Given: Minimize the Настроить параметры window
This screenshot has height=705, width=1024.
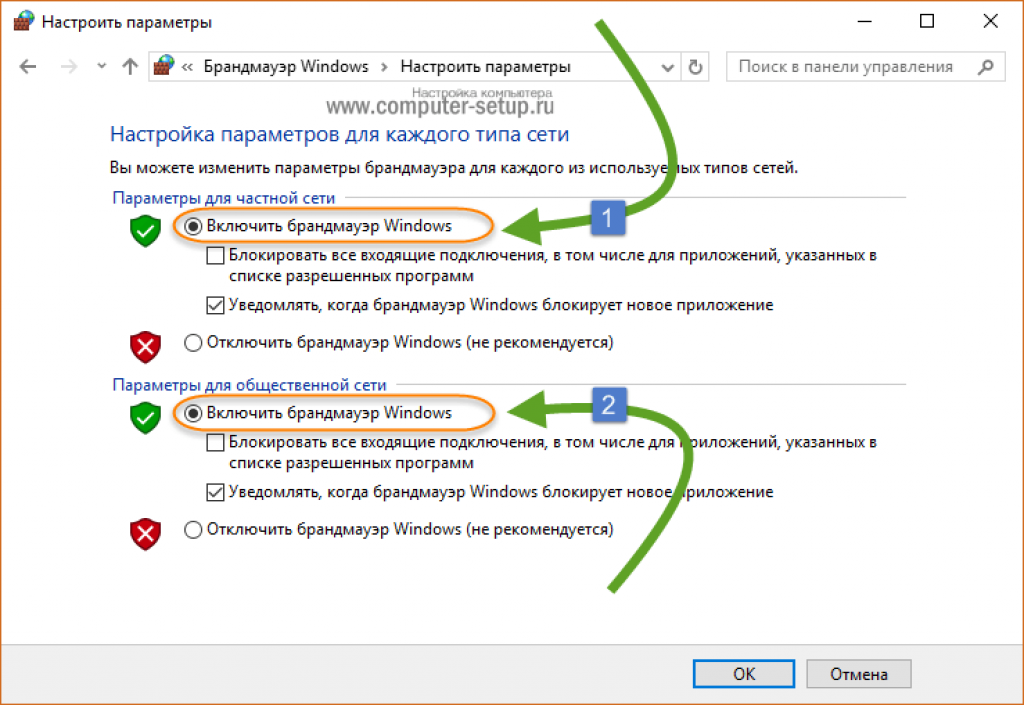Looking at the screenshot, I should tap(865, 22).
